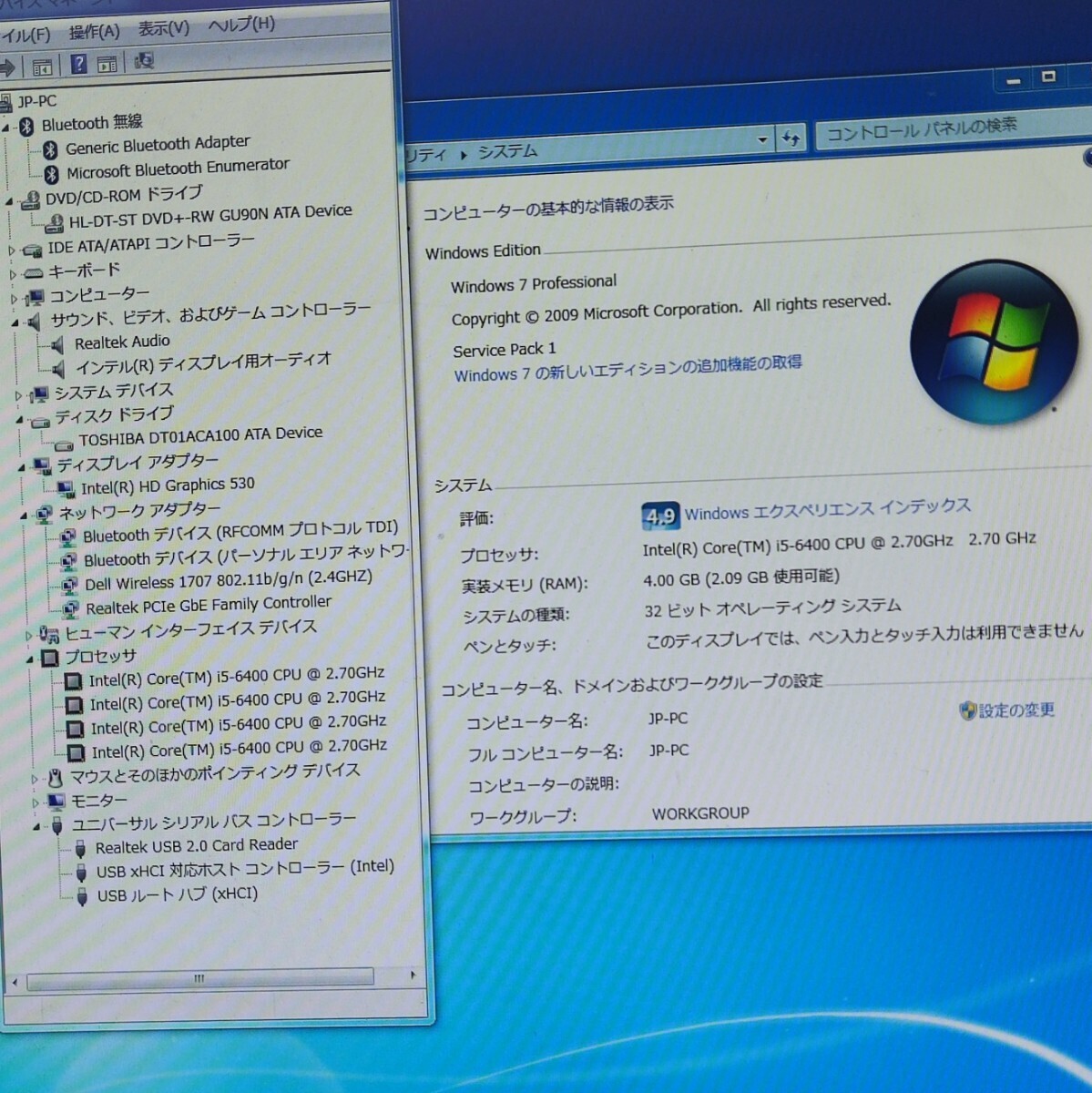Click the キーボード keyboard icon
1092x1093 pixels.
[34, 272]
